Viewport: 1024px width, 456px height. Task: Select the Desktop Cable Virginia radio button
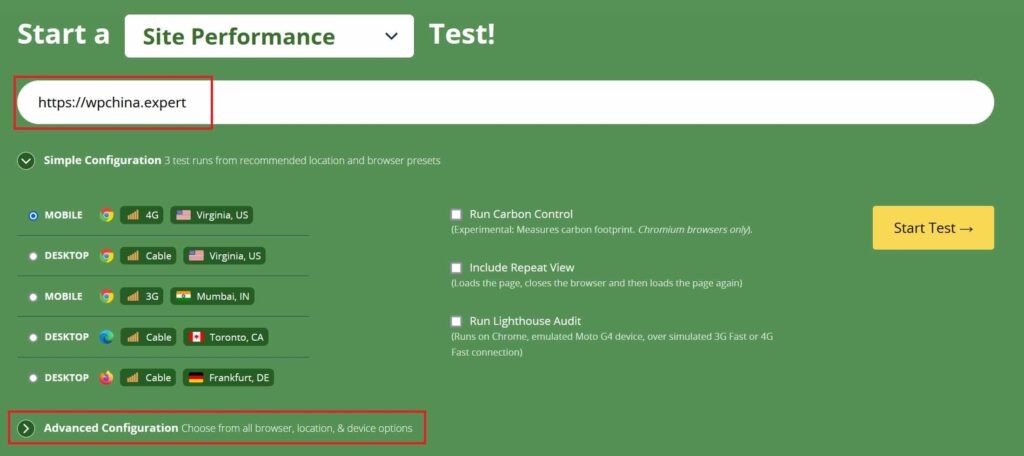(x=33, y=256)
